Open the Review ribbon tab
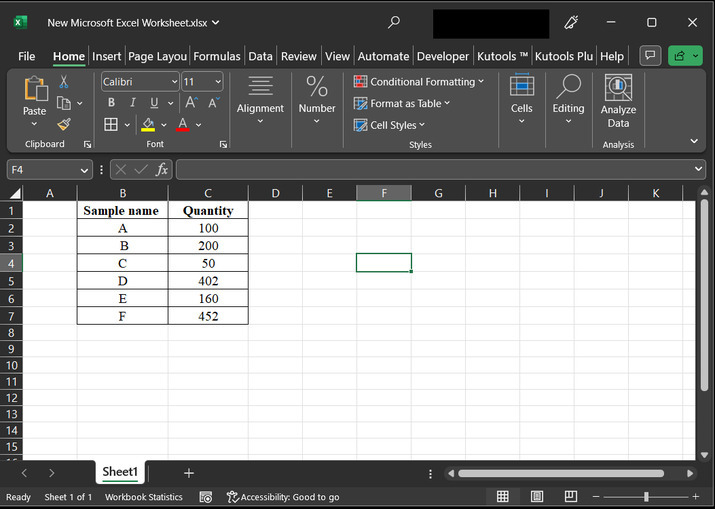The width and height of the screenshot is (715, 509). click(x=298, y=57)
